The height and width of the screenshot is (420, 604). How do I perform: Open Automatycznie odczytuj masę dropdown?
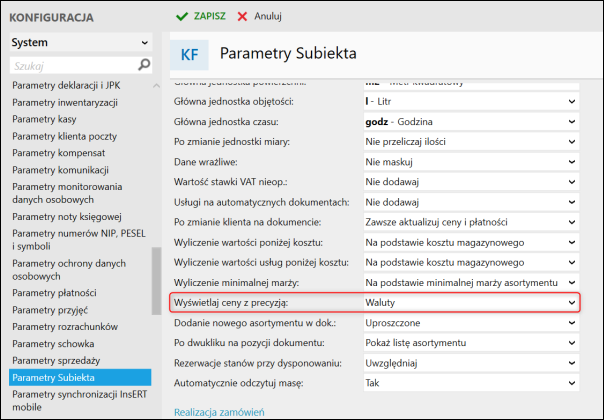[471, 383]
